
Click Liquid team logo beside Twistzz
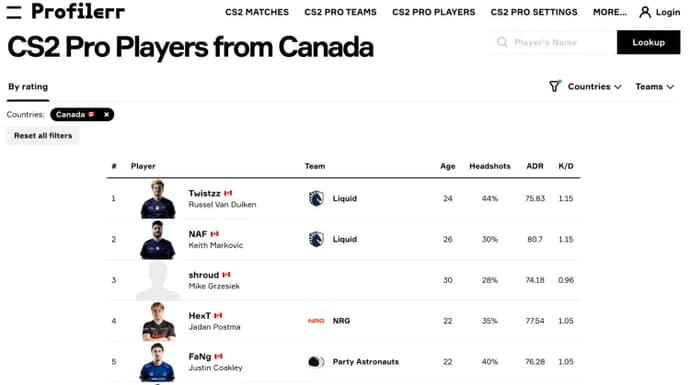point(316,198)
